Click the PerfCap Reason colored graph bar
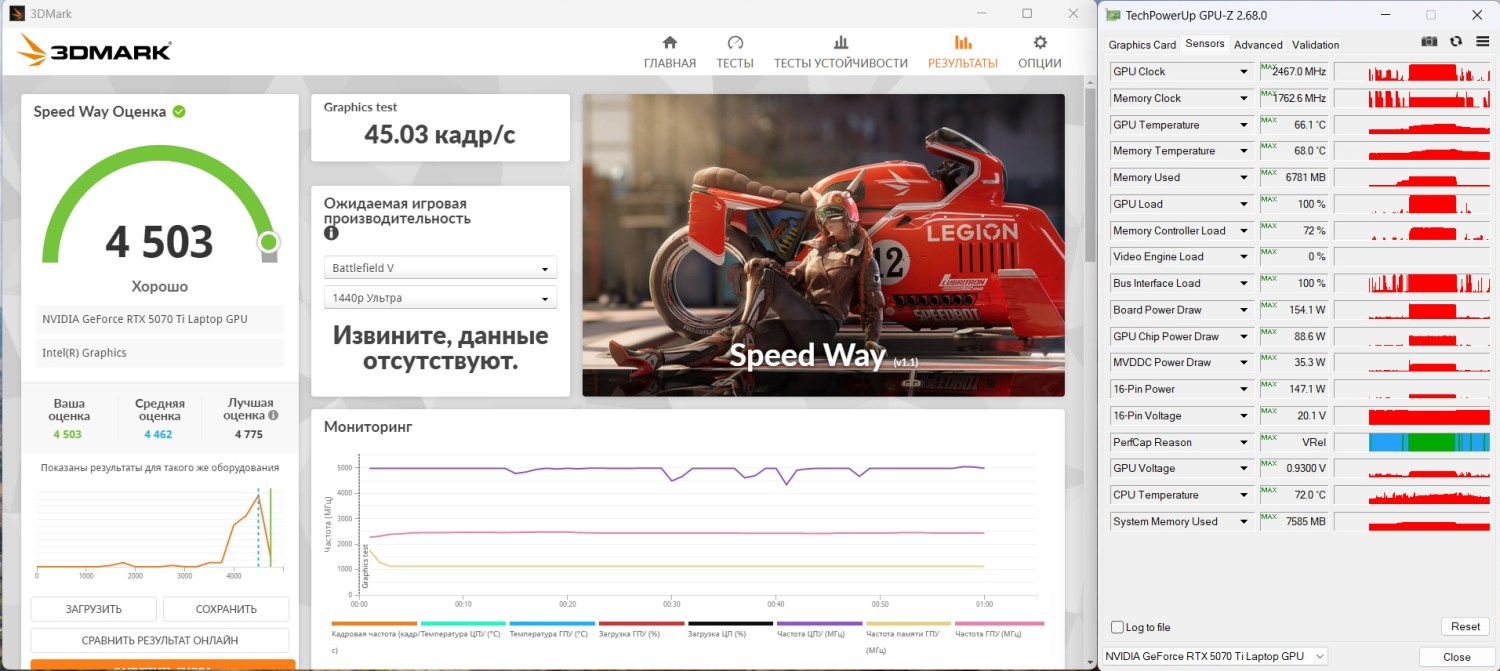The height and width of the screenshot is (671, 1500). (x=1427, y=442)
